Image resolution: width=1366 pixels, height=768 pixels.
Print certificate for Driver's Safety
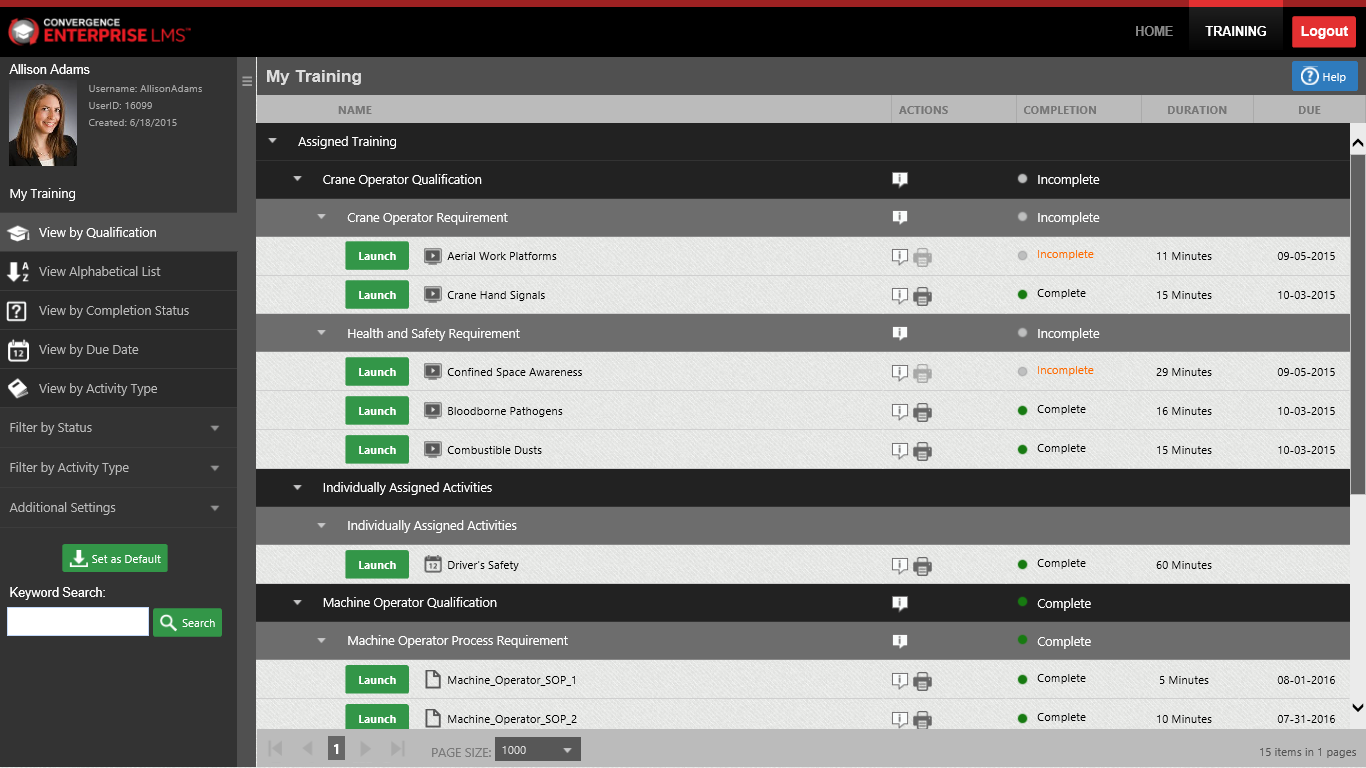[923, 566]
